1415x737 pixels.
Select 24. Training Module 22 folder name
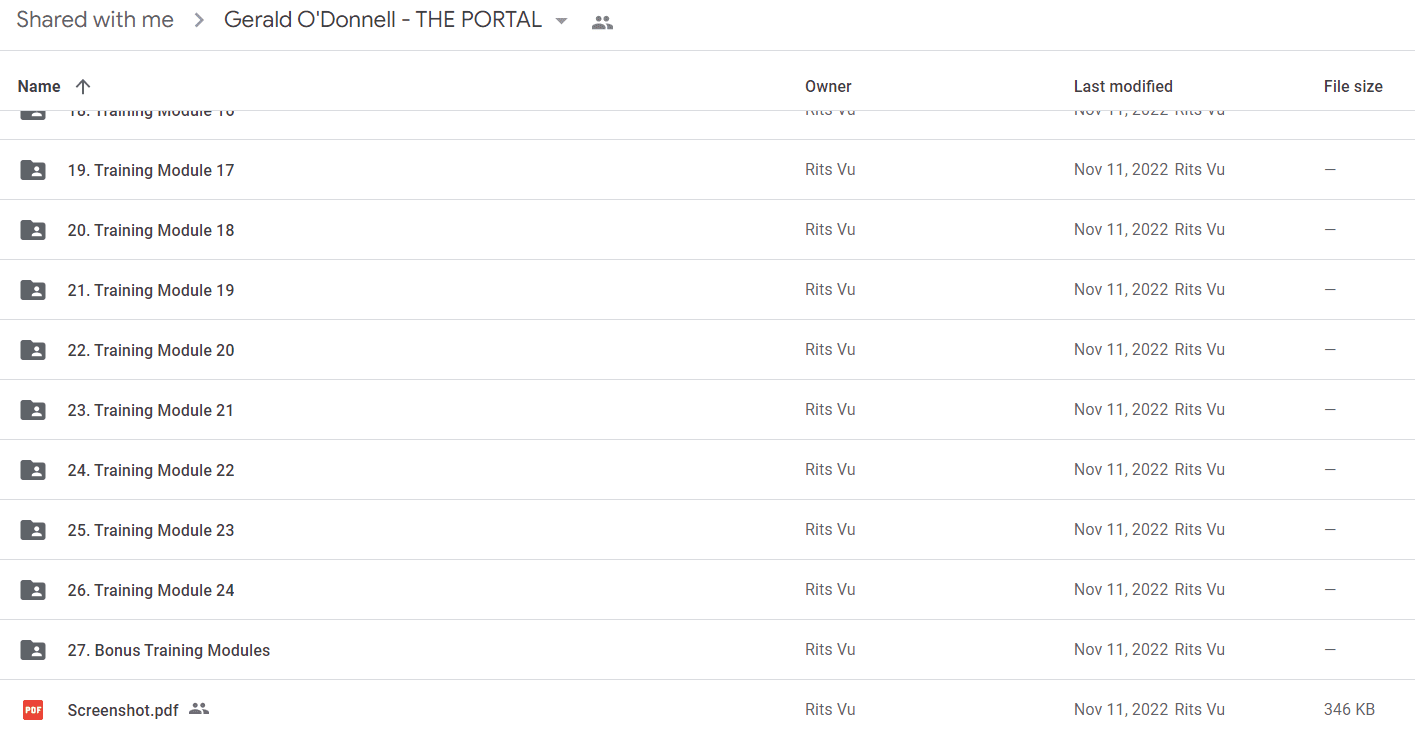click(151, 470)
